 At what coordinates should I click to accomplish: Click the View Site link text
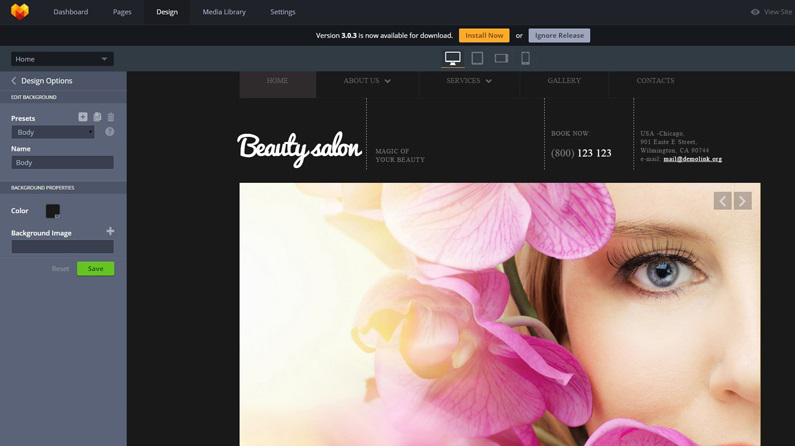778,12
